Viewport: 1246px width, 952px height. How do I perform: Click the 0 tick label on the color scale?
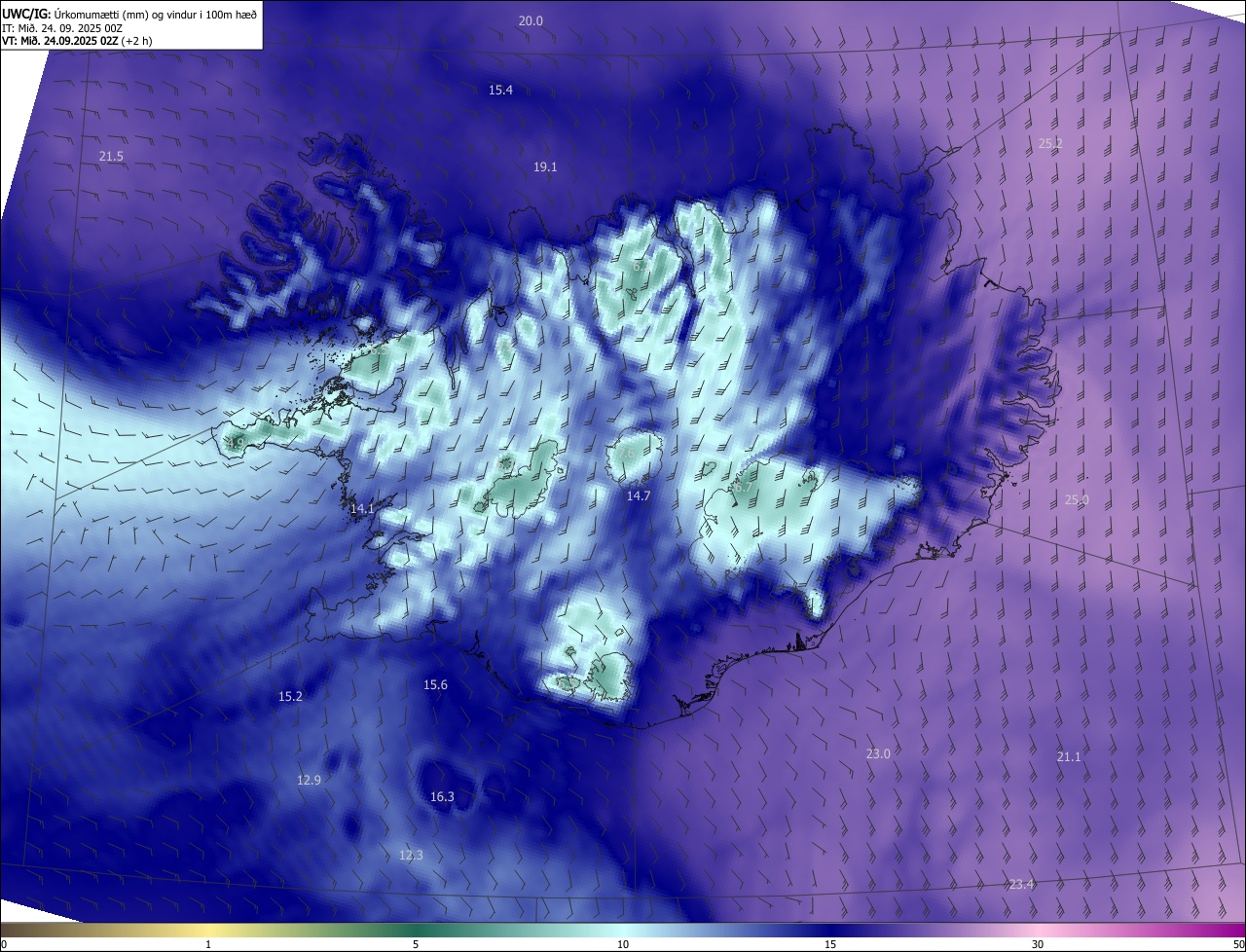4,945
